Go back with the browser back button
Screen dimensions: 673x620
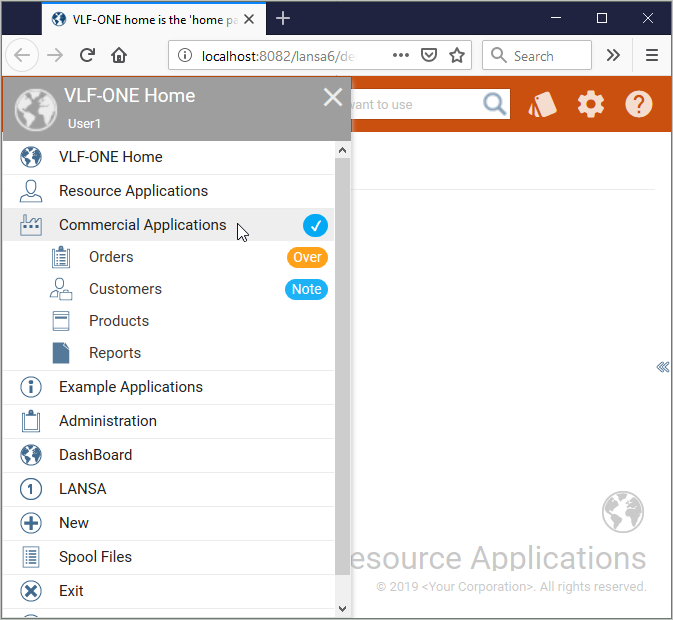[22, 55]
